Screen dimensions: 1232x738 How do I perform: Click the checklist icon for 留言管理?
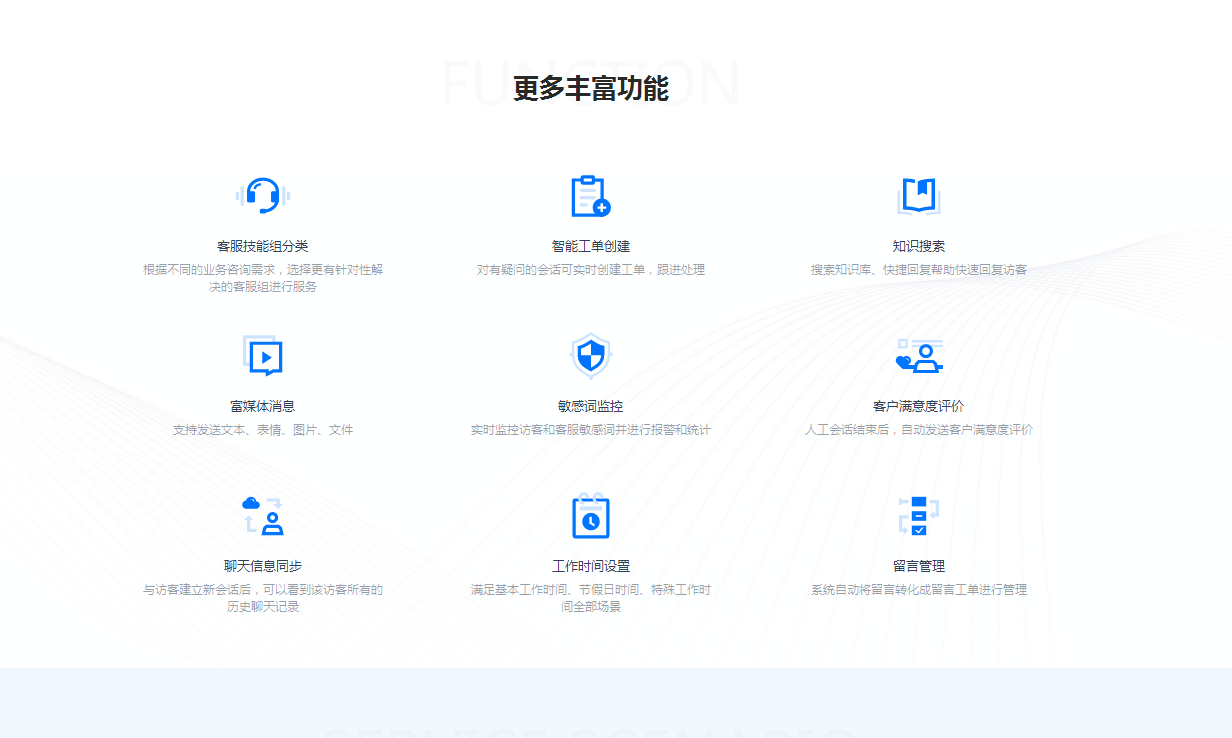[918, 516]
